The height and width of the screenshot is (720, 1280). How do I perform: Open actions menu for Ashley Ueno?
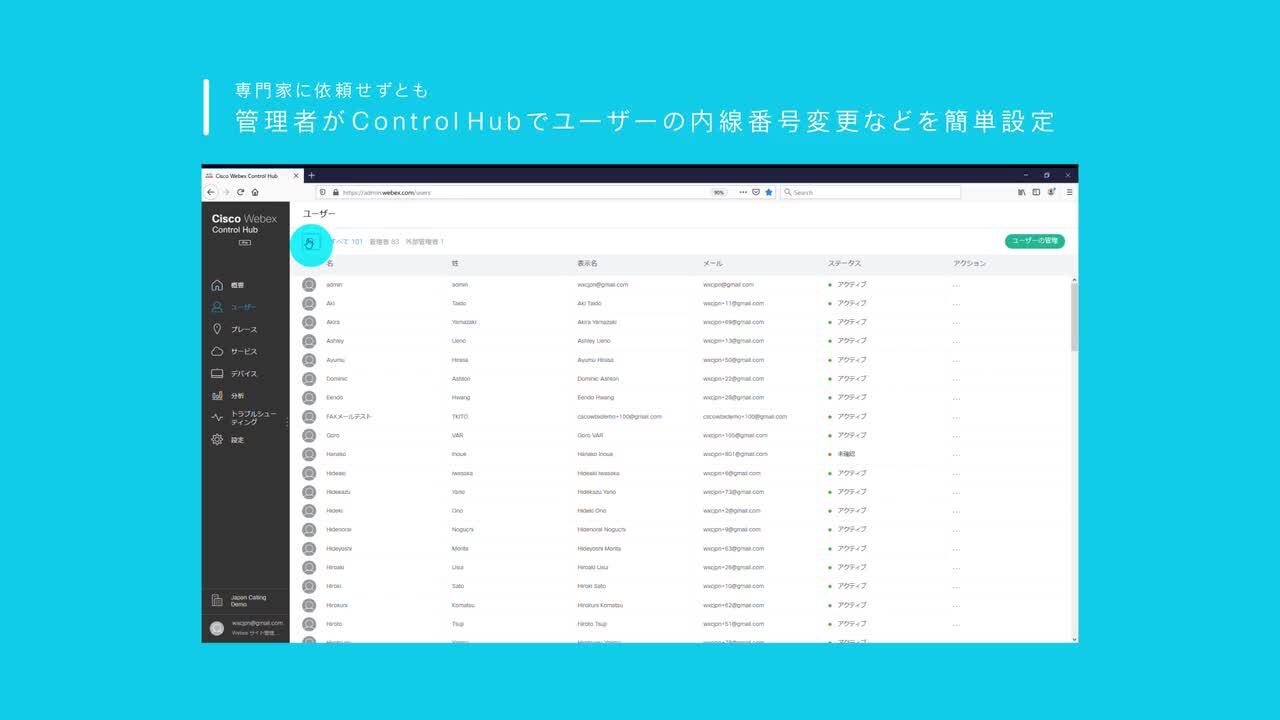(956, 341)
